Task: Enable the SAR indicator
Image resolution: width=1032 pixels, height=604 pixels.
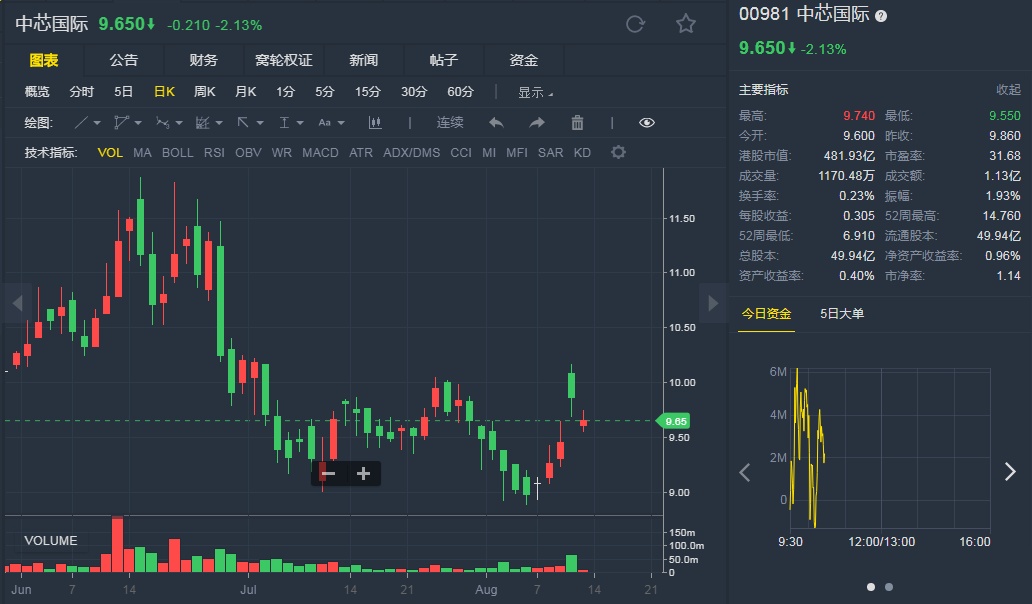Action: pyautogui.click(x=550, y=153)
